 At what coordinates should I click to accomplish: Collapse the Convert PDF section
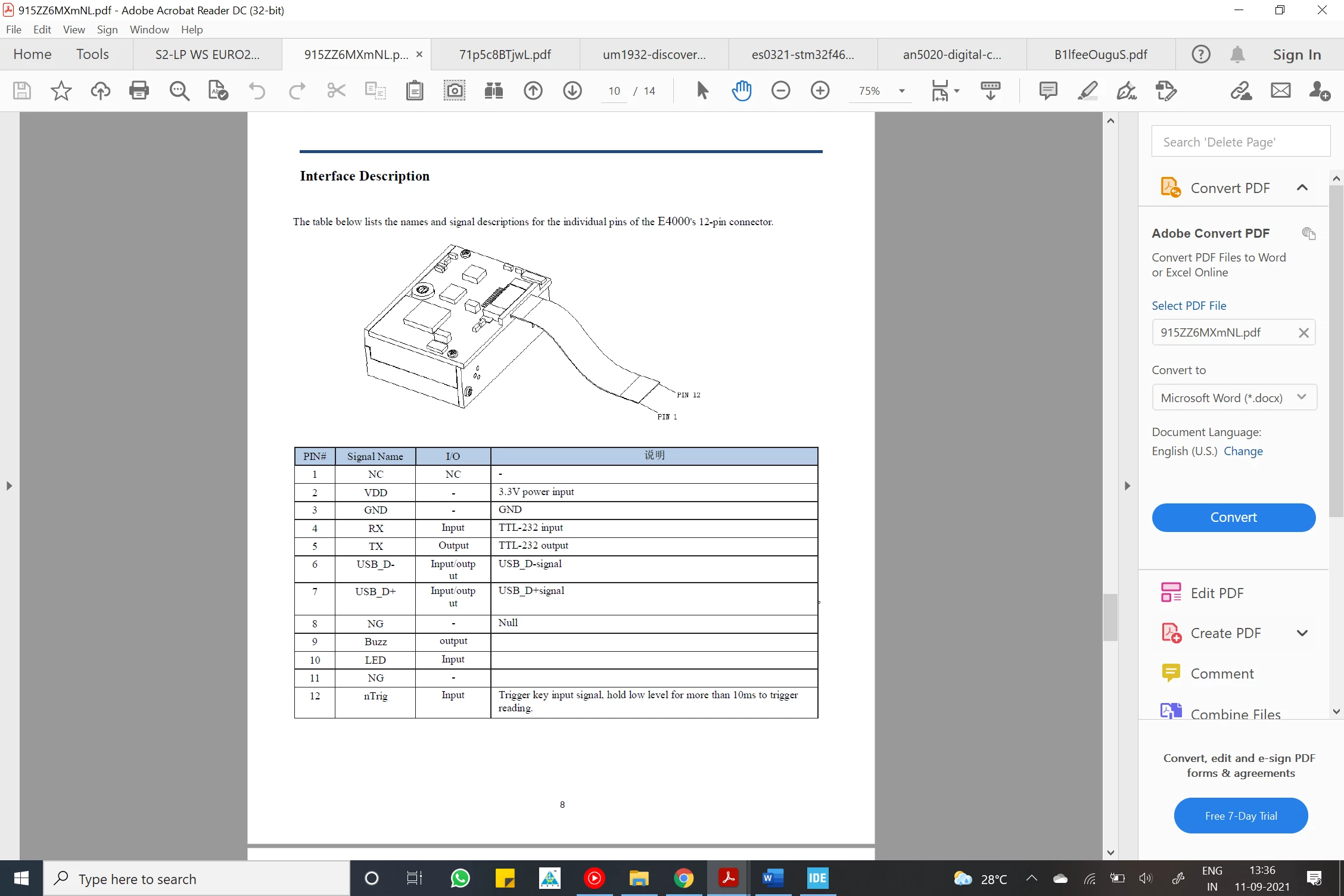[x=1302, y=188]
